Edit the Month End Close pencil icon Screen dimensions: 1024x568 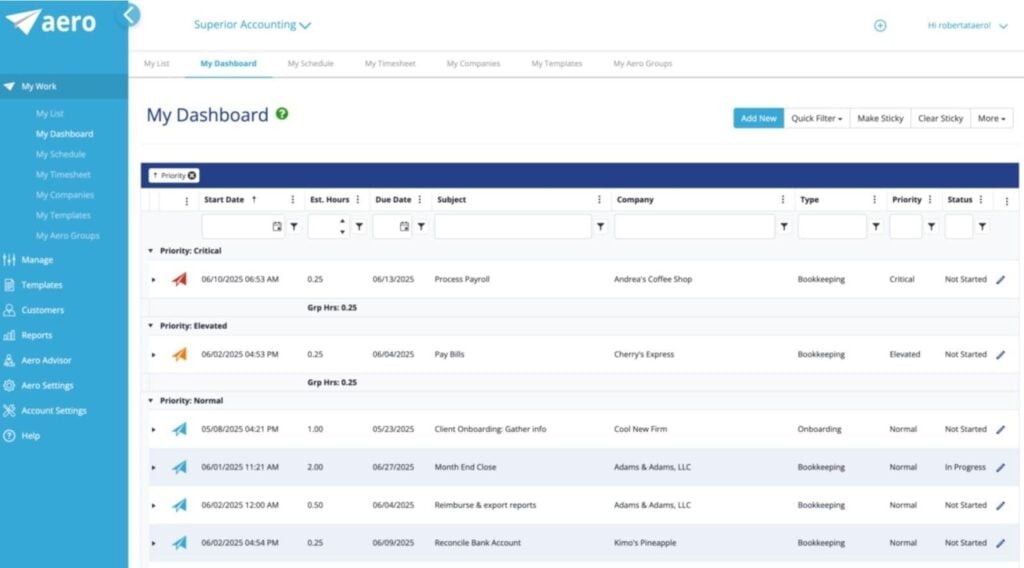(1000, 467)
